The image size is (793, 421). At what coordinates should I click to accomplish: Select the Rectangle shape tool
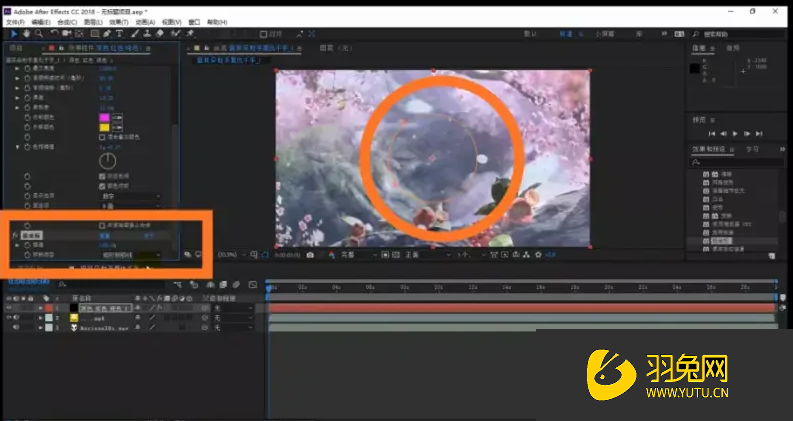coord(95,33)
